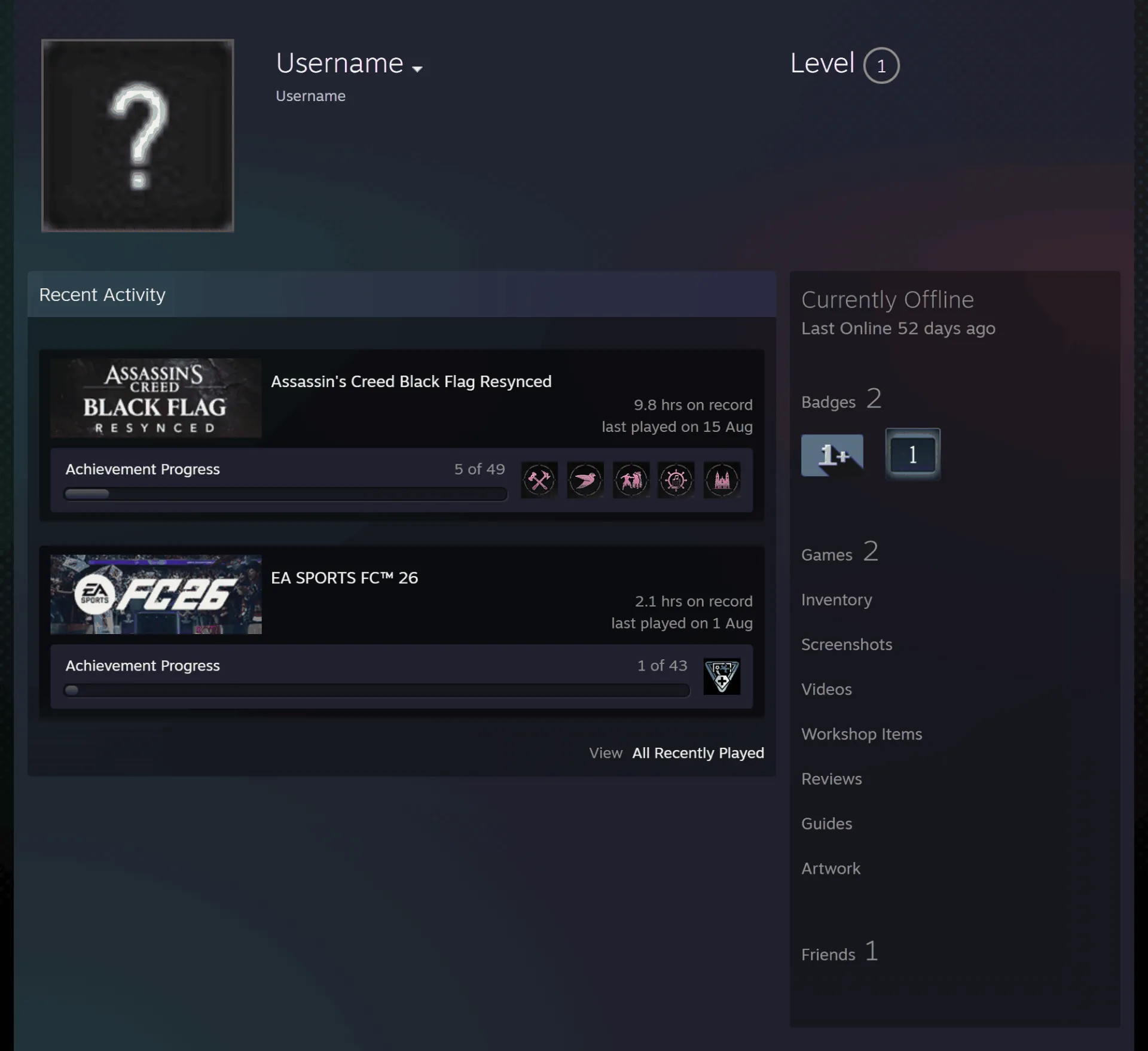Viewport: 1148px width, 1051px height.
Task: Click '9.8 hrs on record' text
Action: tap(693, 405)
